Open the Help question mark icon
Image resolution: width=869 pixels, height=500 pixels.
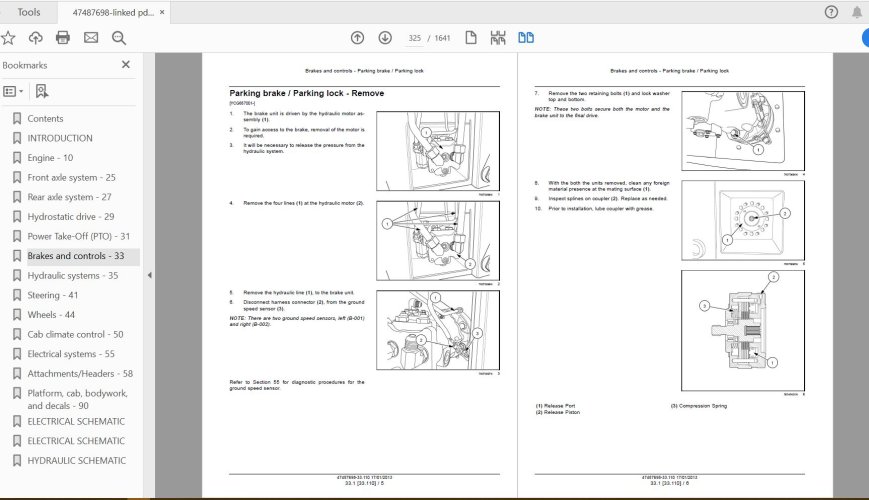click(x=831, y=12)
